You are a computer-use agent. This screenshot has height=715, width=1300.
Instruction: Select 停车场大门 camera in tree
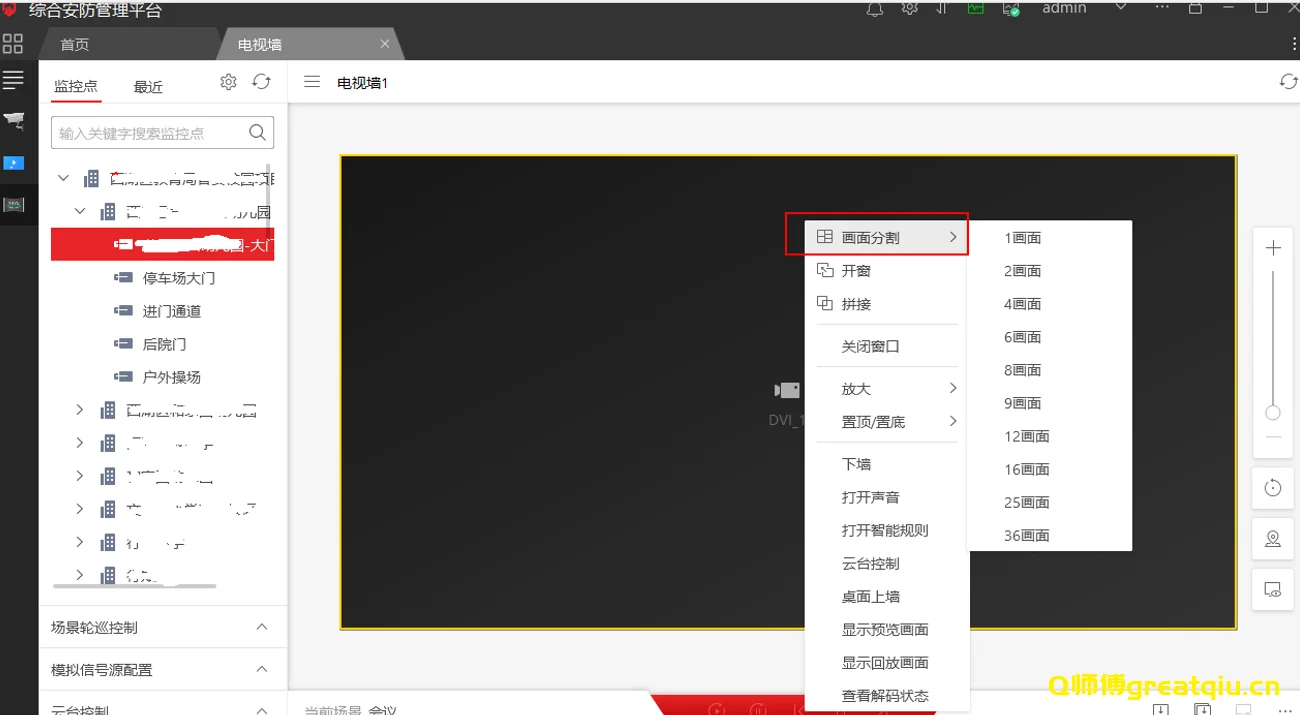(178, 278)
